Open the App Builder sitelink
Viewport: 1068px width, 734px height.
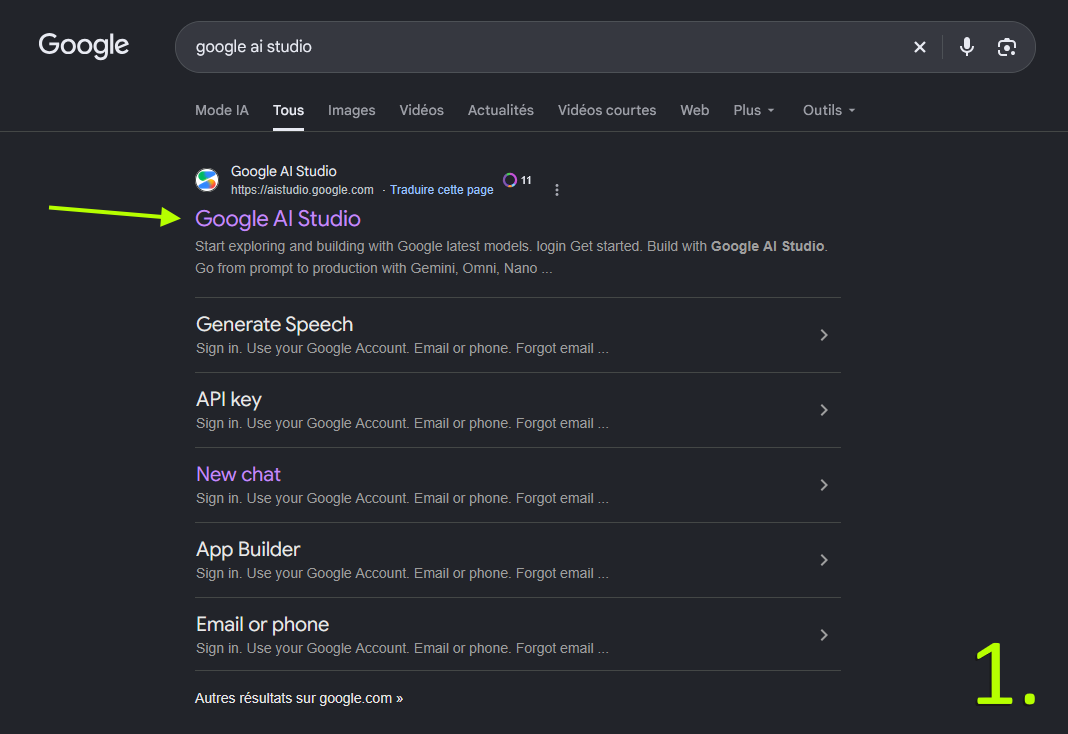pyautogui.click(x=248, y=549)
